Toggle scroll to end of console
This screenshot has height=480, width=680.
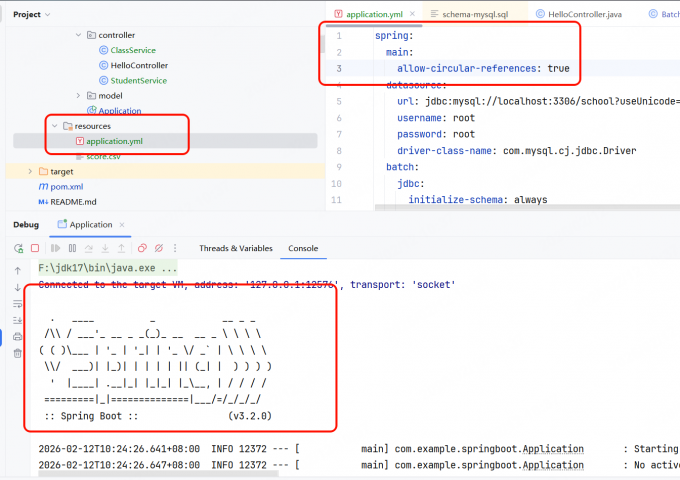(17, 320)
